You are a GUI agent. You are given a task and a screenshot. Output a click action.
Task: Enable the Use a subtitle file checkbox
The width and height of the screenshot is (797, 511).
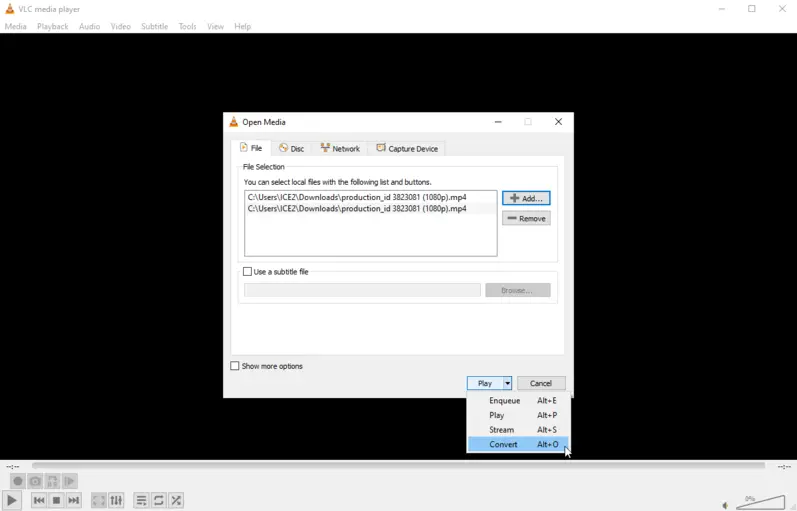(248, 272)
